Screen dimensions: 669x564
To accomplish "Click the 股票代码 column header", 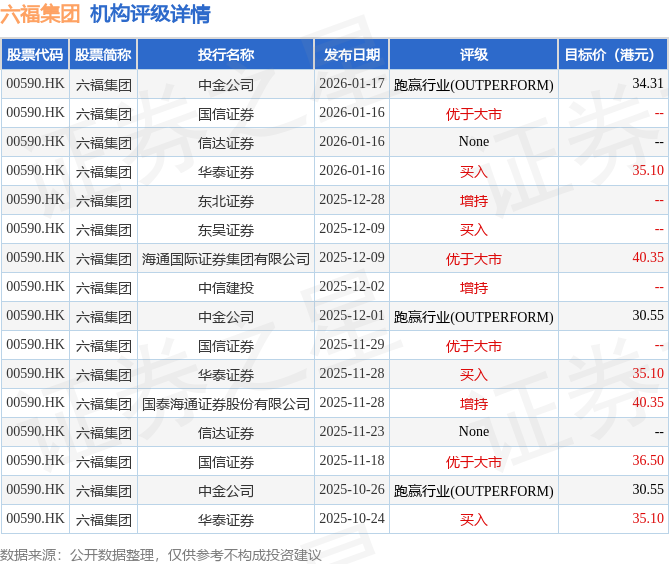I will coord(35,55).
